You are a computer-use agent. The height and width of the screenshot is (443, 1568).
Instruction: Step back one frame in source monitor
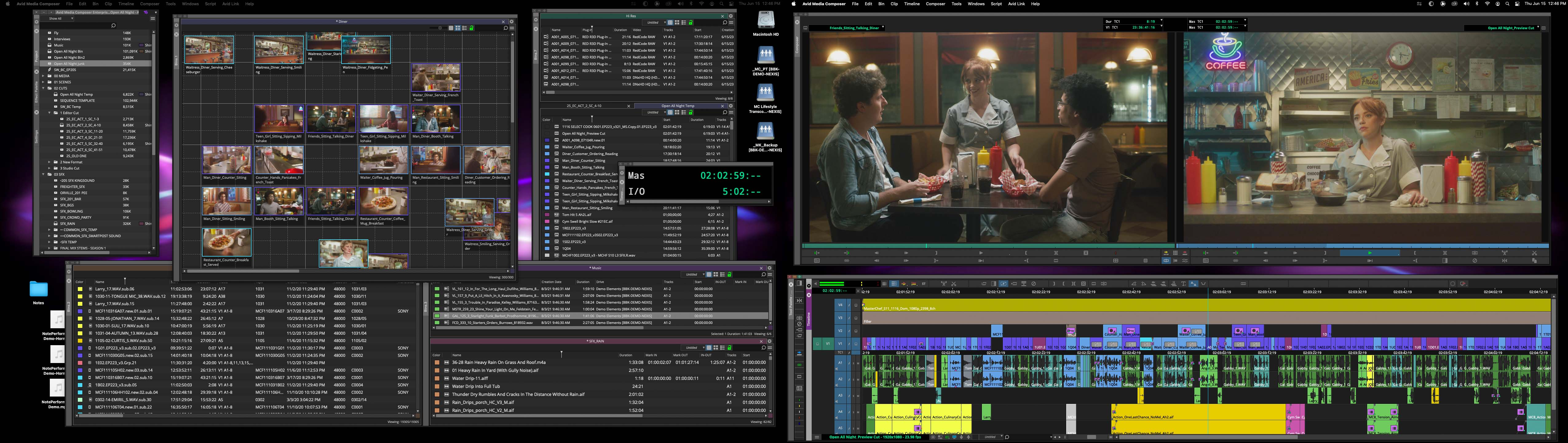coord(877,253)
